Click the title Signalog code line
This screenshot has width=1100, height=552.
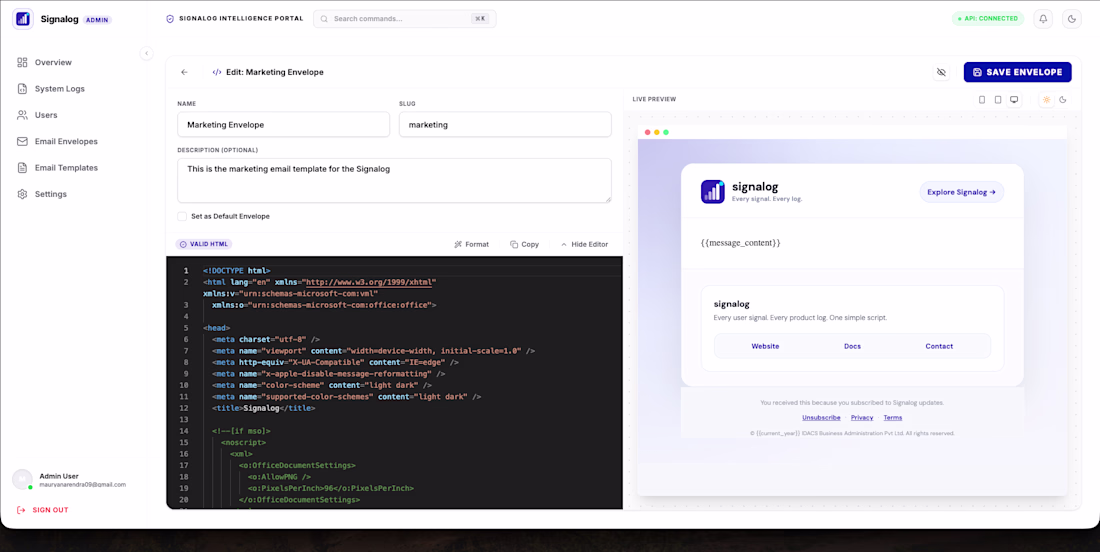[263, 408]
